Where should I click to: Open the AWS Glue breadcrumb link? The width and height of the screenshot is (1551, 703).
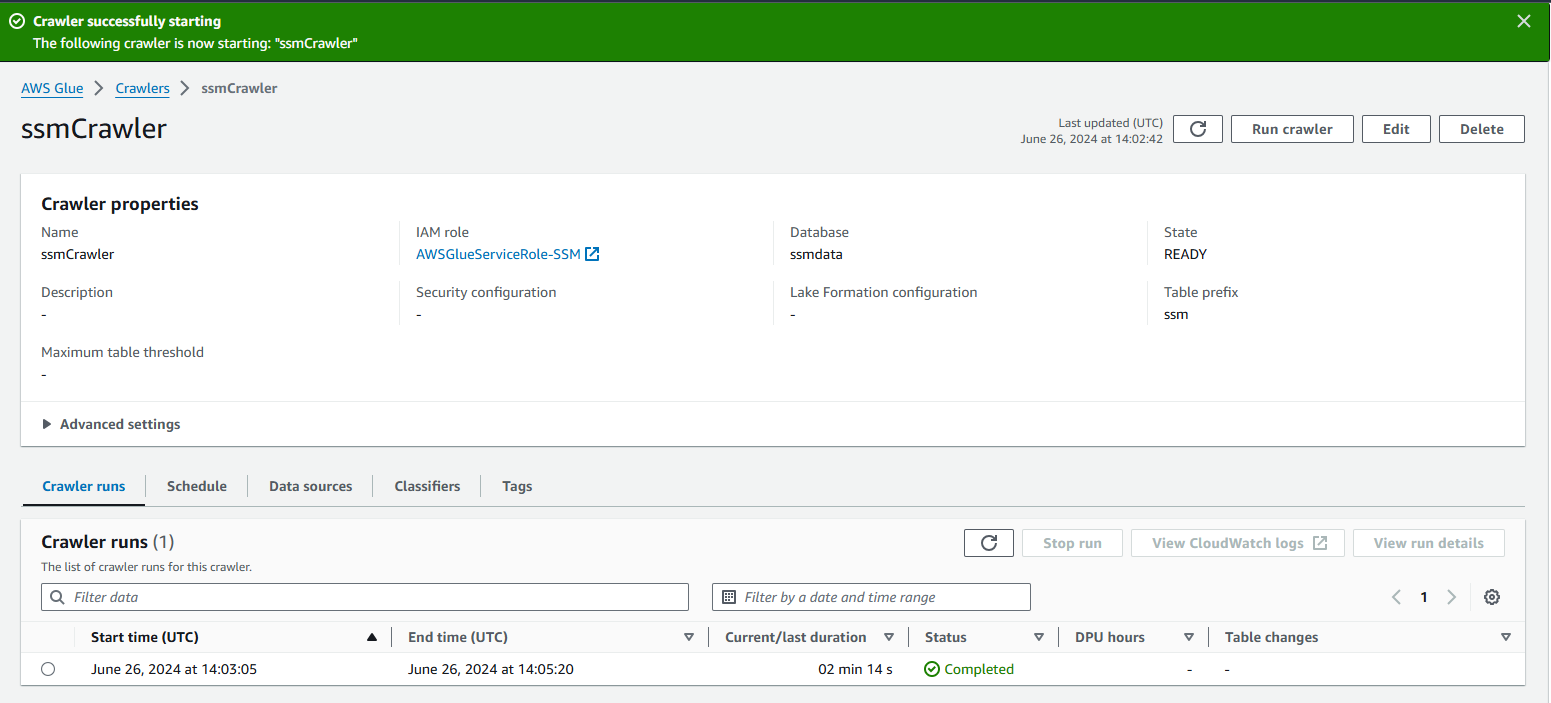coord(52,88)
